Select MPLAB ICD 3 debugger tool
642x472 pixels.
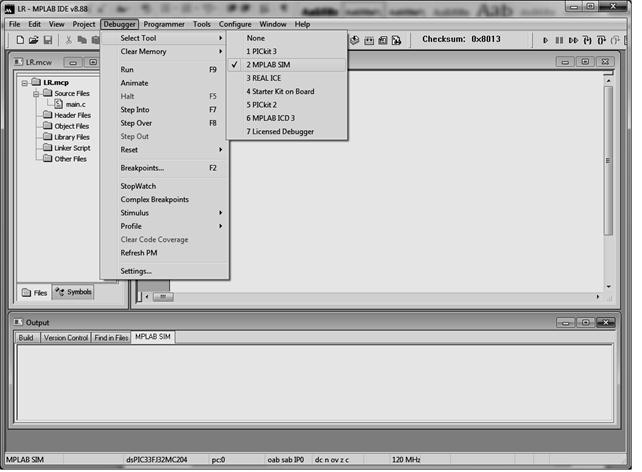click(287, 118)
